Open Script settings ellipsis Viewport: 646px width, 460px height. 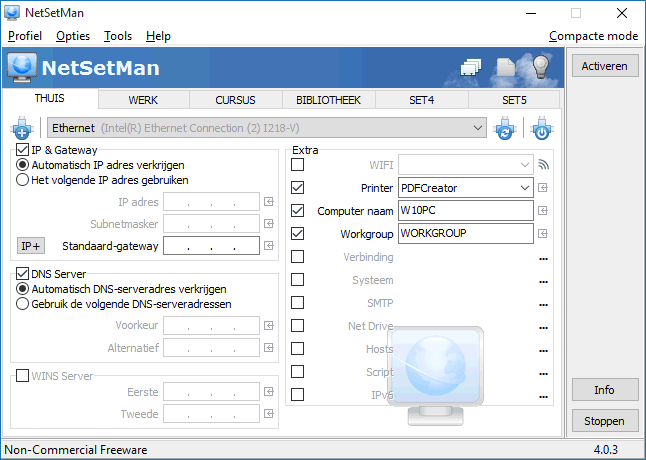(543, 374)
